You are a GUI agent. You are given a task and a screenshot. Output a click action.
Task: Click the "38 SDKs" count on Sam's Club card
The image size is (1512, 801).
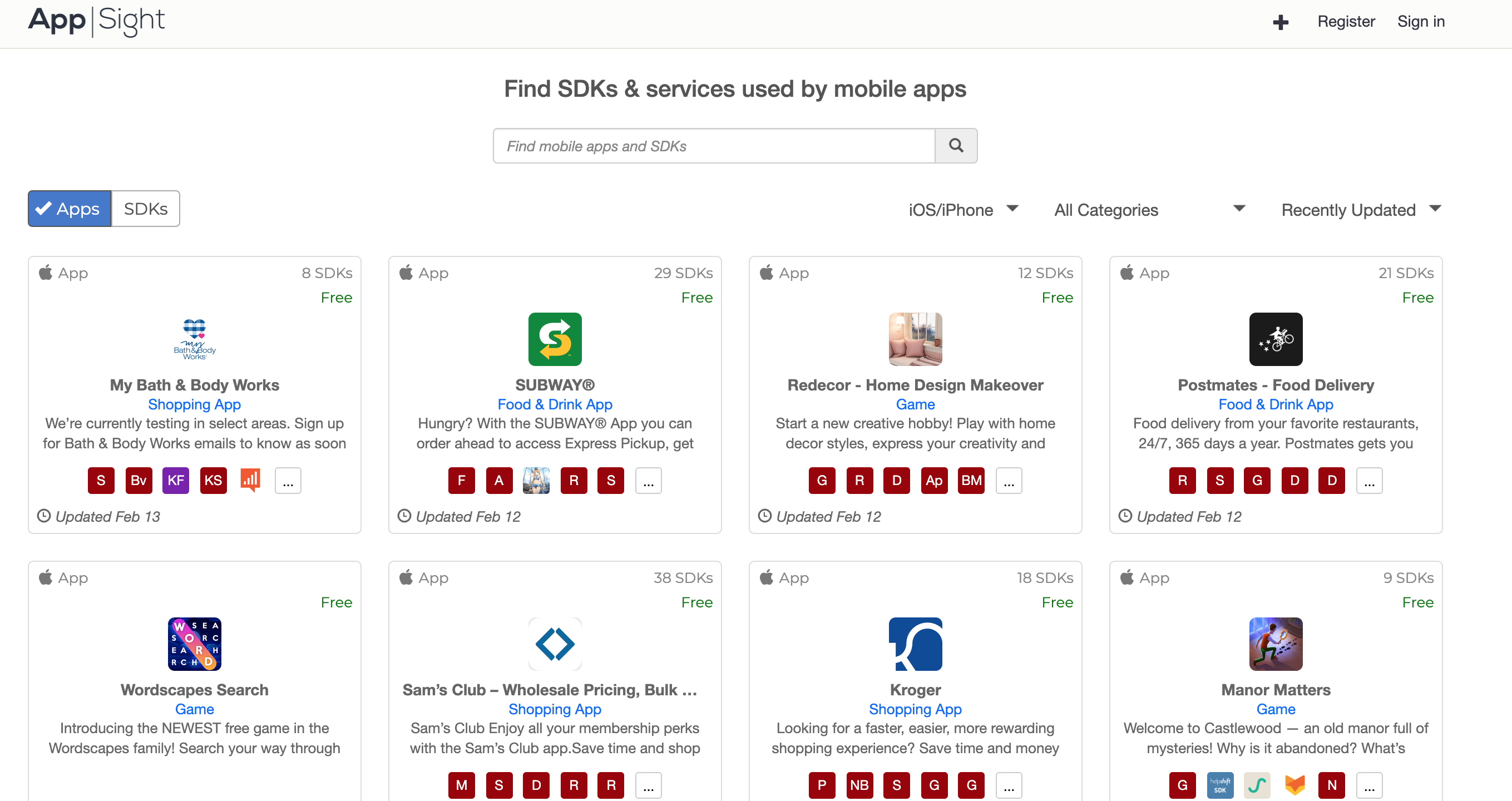tap(683, 577)
